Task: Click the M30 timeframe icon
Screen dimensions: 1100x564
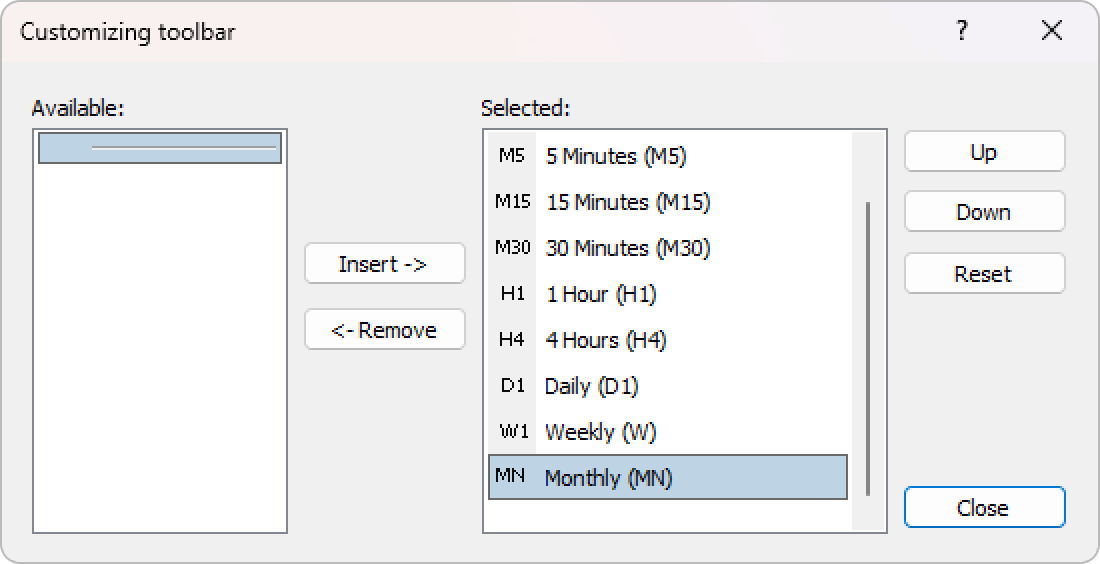Action: point(512,247)
